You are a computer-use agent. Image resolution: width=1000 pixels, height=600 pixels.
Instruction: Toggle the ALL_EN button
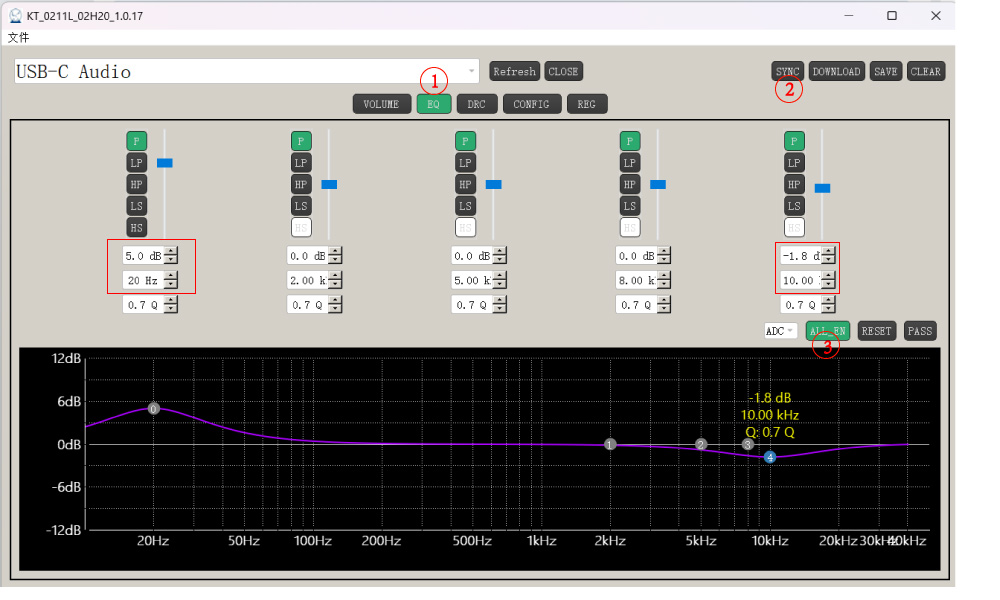[x=828, y=331]
